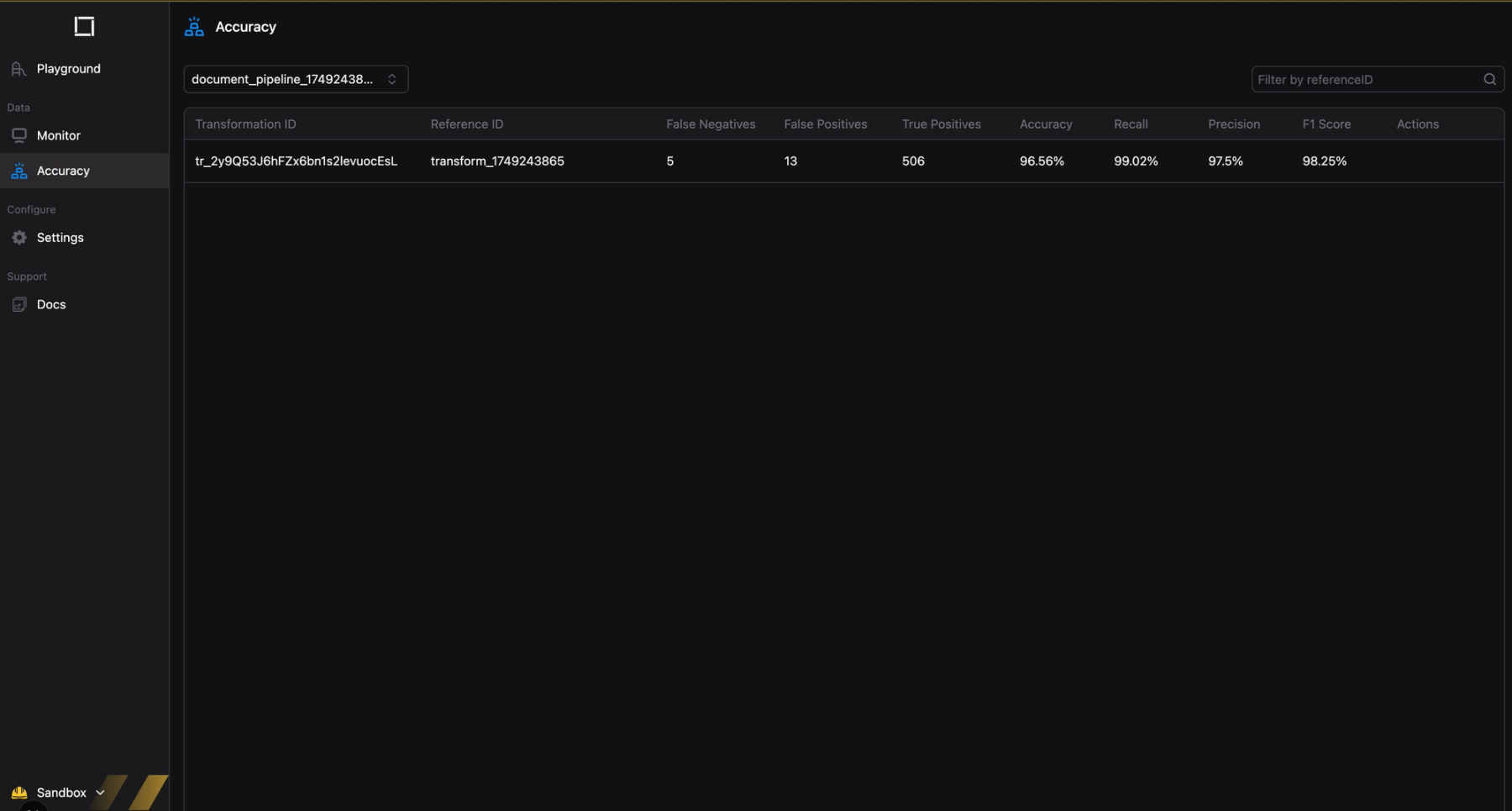Click false positives value 13
The height and width of the screenshot is (811, 1512).
[x=790, y=161]
